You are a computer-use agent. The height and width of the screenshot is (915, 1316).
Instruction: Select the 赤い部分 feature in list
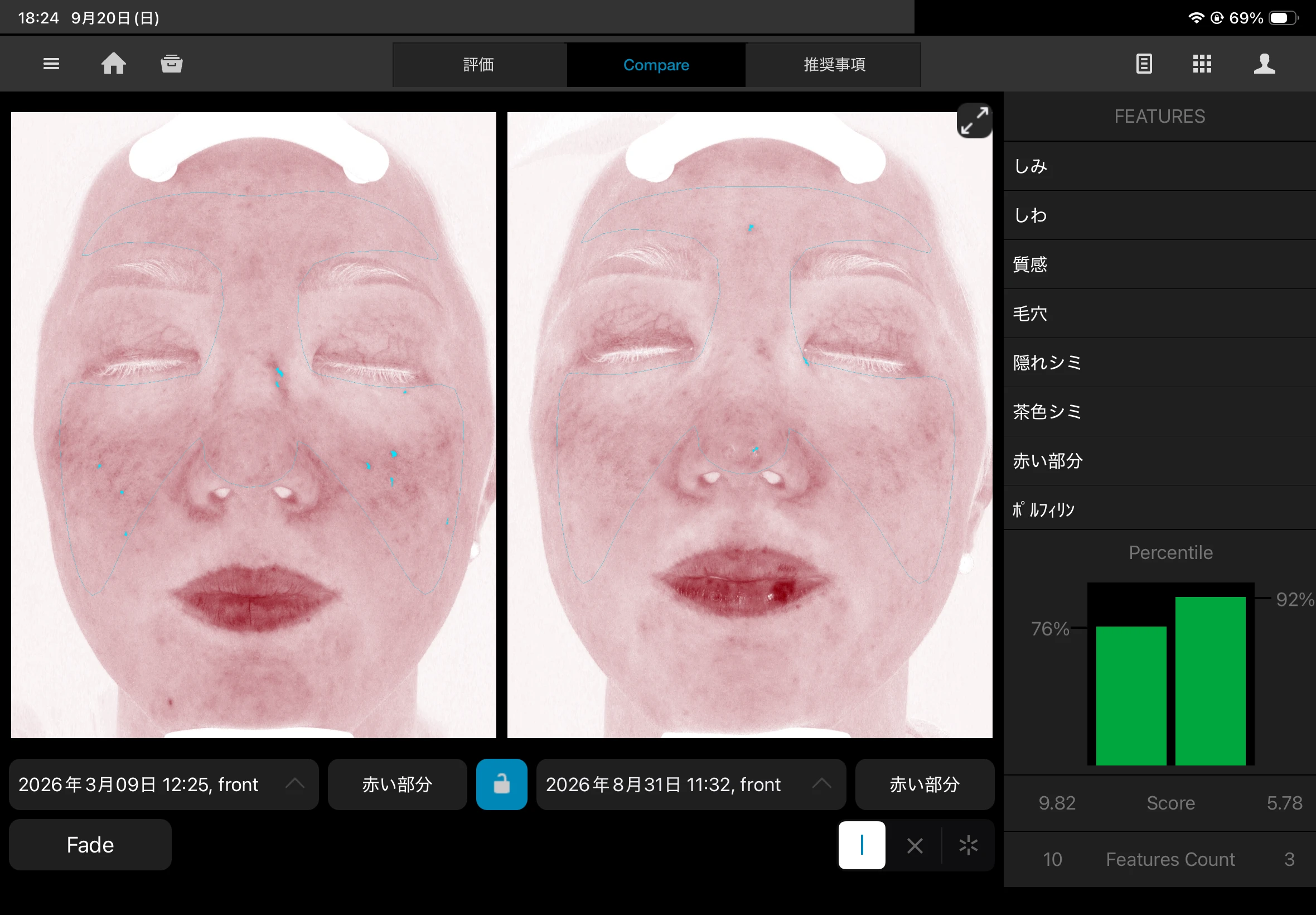click(1160, 461)
